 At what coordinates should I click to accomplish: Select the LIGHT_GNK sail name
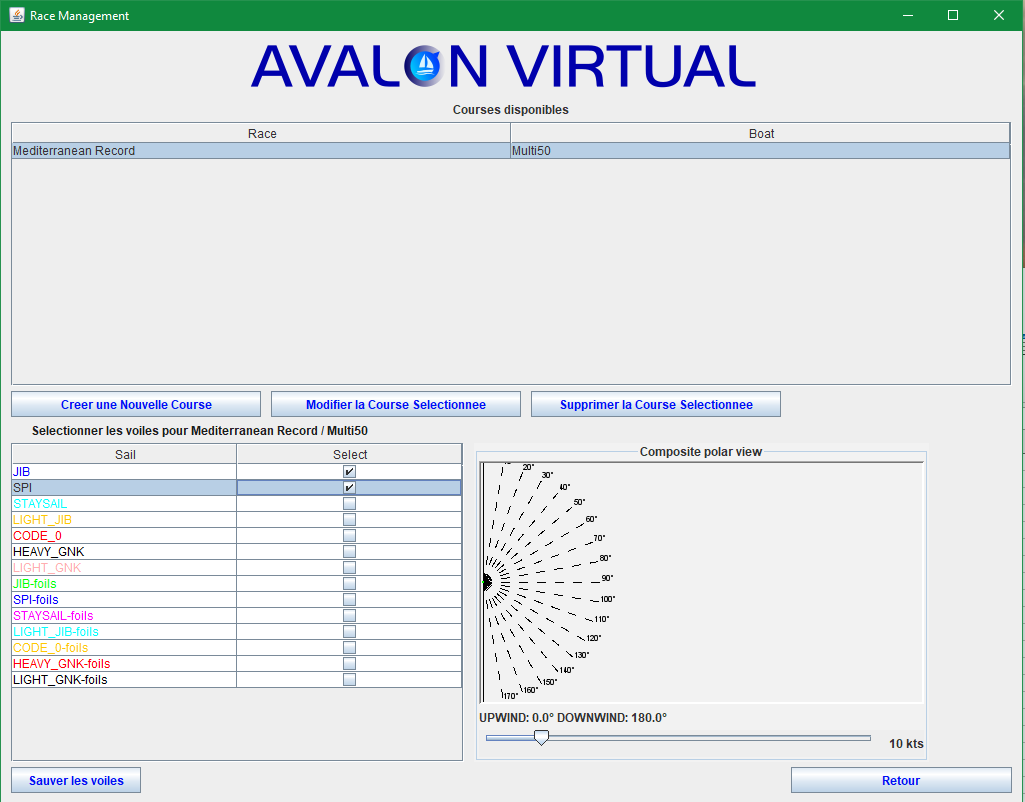47,567
